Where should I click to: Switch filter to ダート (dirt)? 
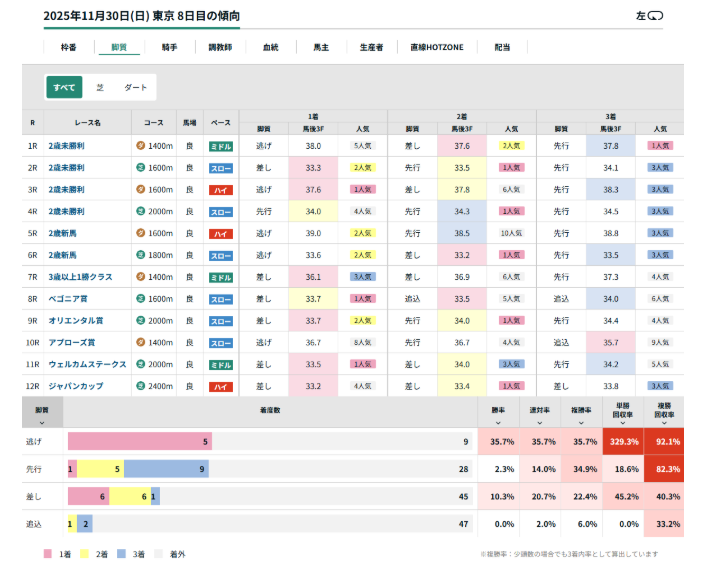[x=135, y=88]
